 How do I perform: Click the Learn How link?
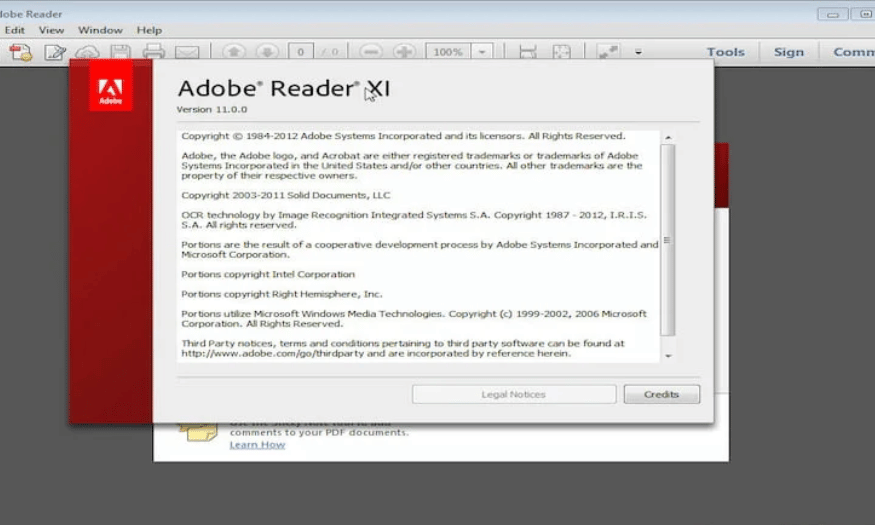[257, 445]
